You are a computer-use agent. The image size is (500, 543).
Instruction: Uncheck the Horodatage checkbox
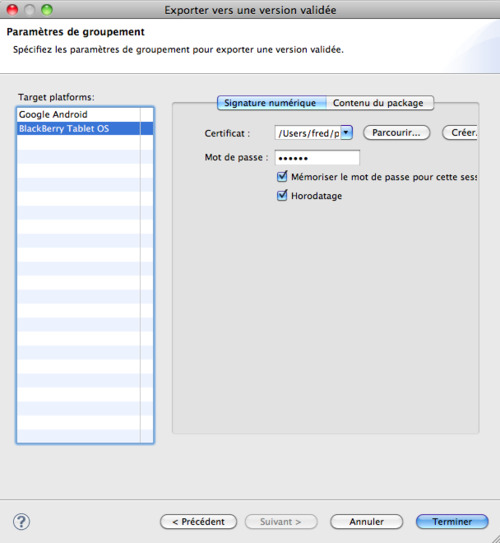click(282, 196)
